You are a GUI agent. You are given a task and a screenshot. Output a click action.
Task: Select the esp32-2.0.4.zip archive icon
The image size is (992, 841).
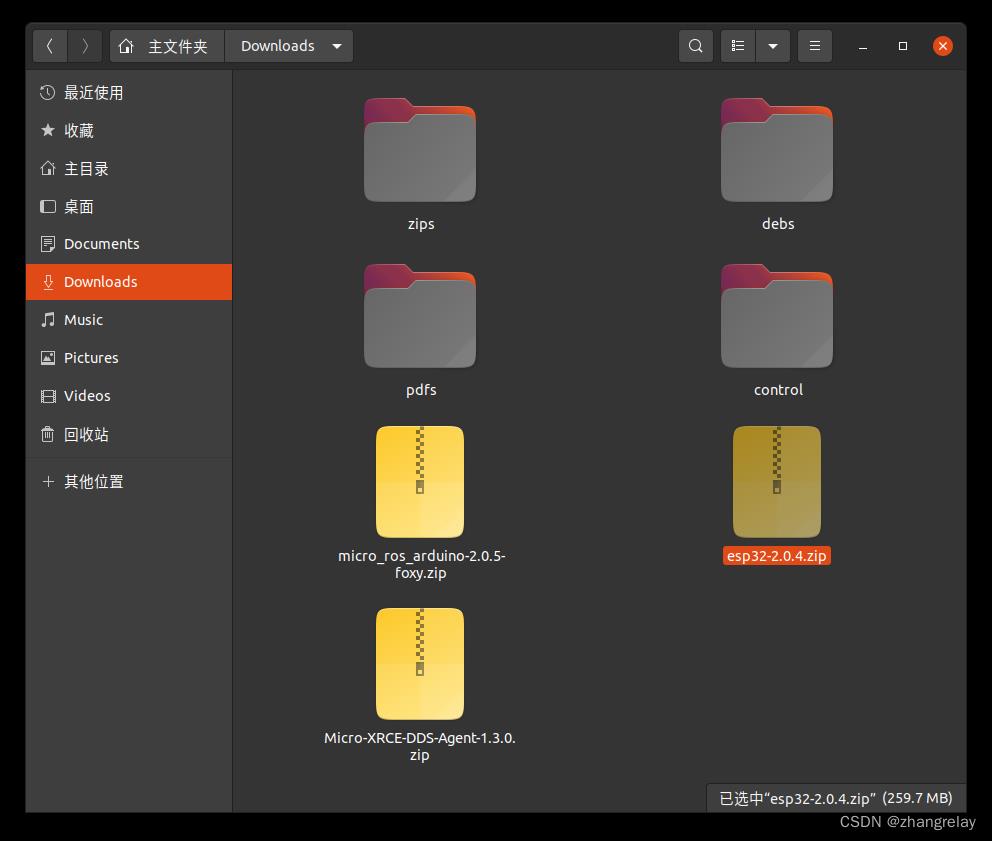(x=777, y=482)
